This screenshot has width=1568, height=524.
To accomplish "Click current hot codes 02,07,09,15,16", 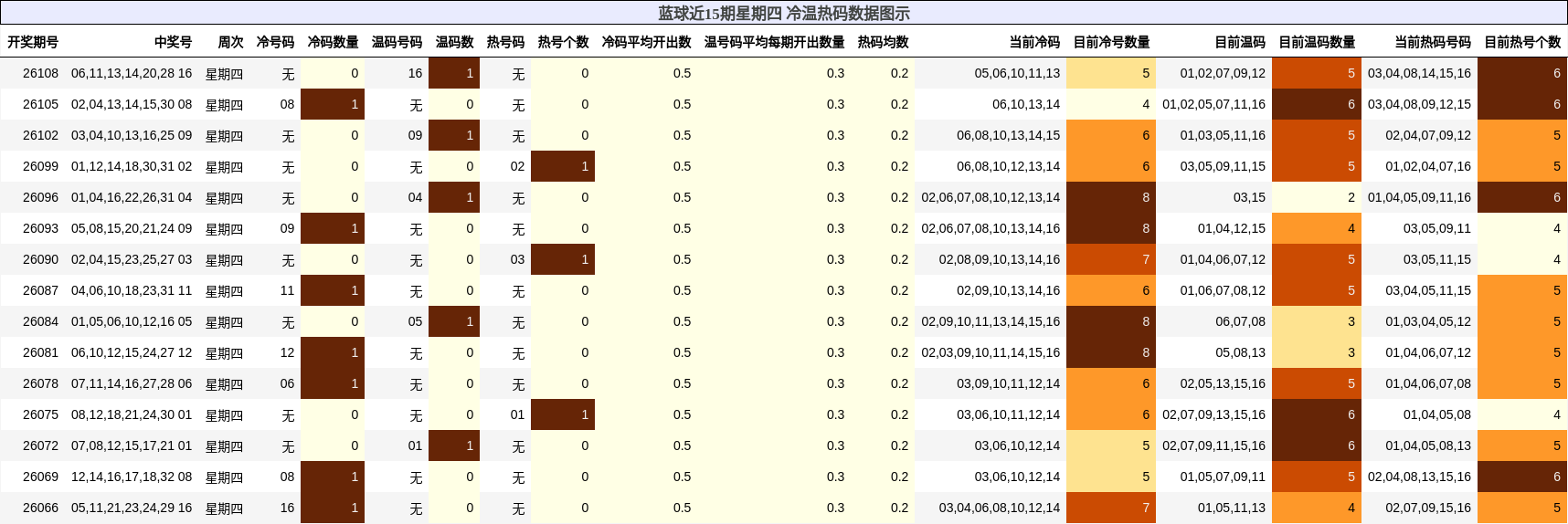I will tap(1428, 508).
